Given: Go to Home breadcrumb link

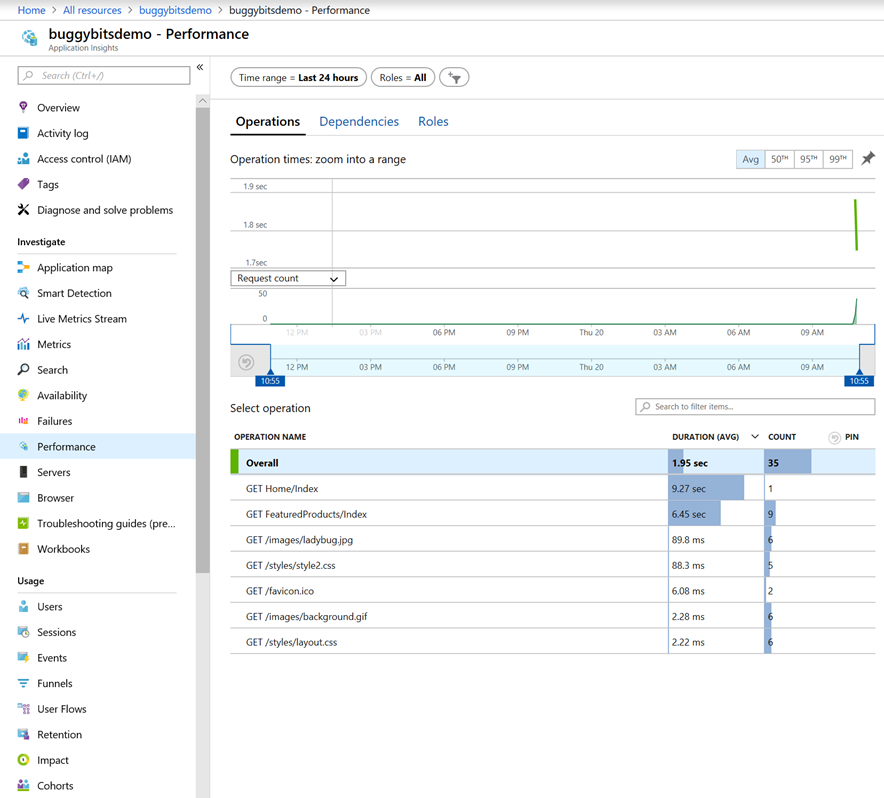Looking at the screenshot, I should click(32, 10).
